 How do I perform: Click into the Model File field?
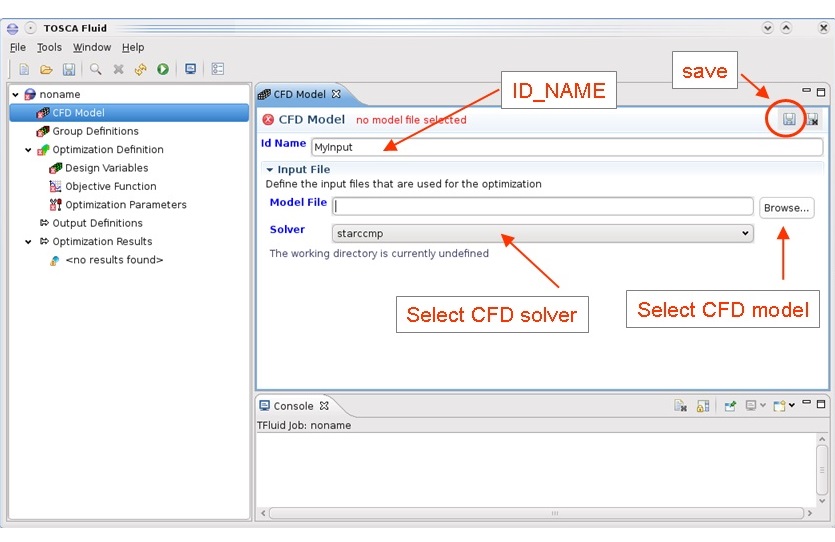click(543, 206)
